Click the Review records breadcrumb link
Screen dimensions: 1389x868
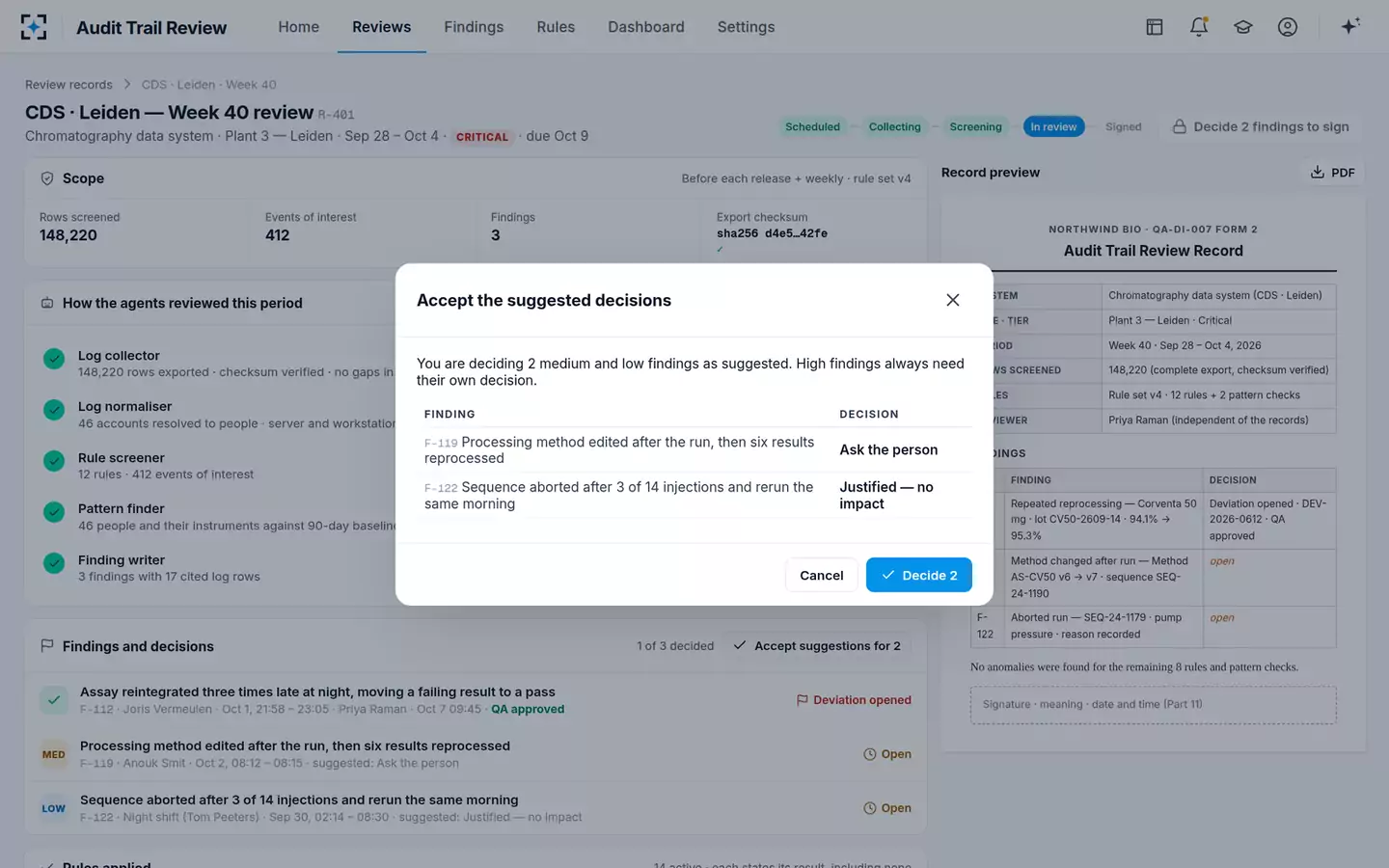click(68, 85)
